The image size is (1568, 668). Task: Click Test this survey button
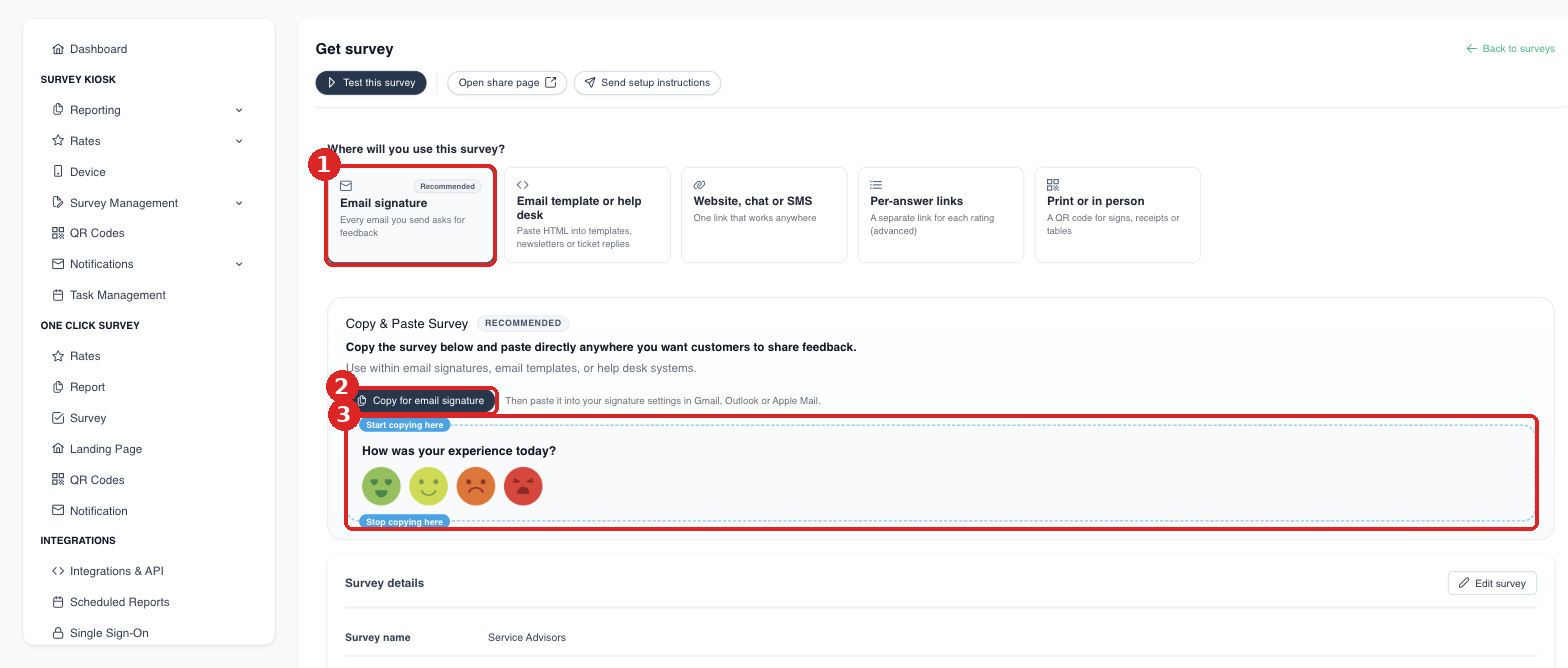coord(371,83)
